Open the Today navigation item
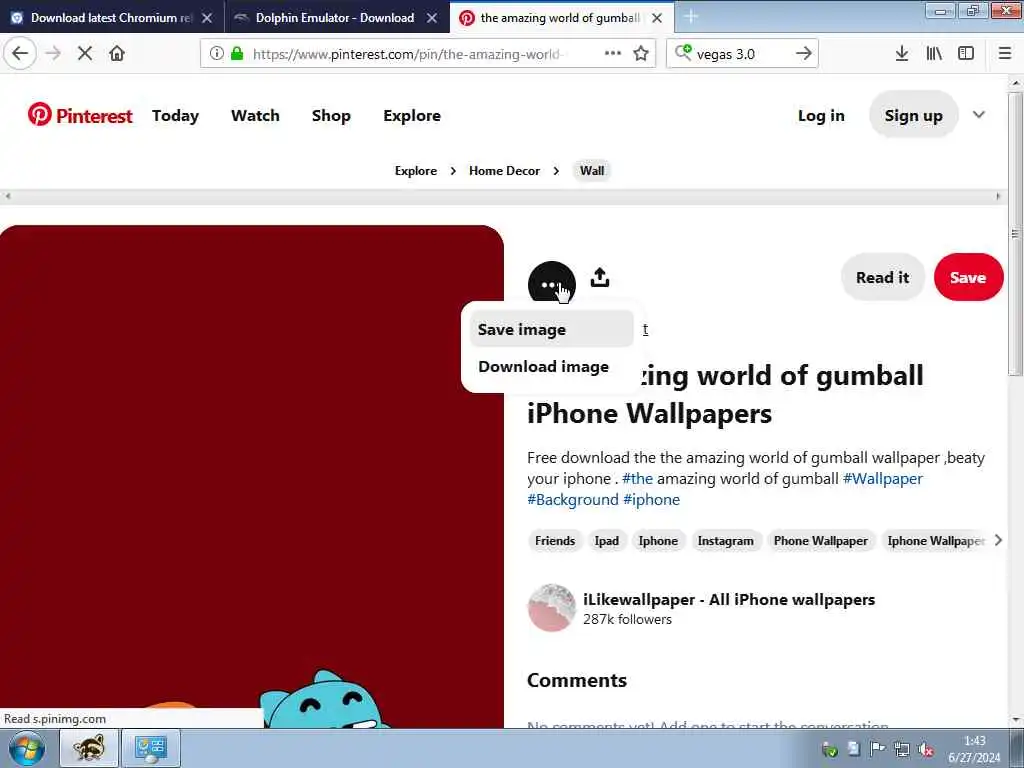This screenshot has width=1024, height=768. coord(175,115)
